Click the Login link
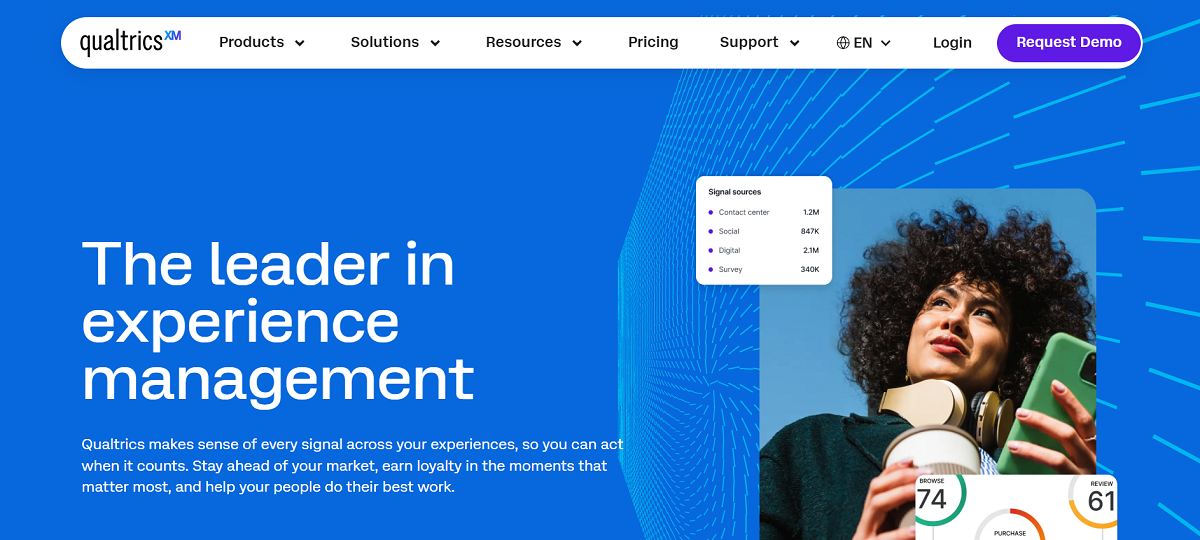 pos(952,42)
